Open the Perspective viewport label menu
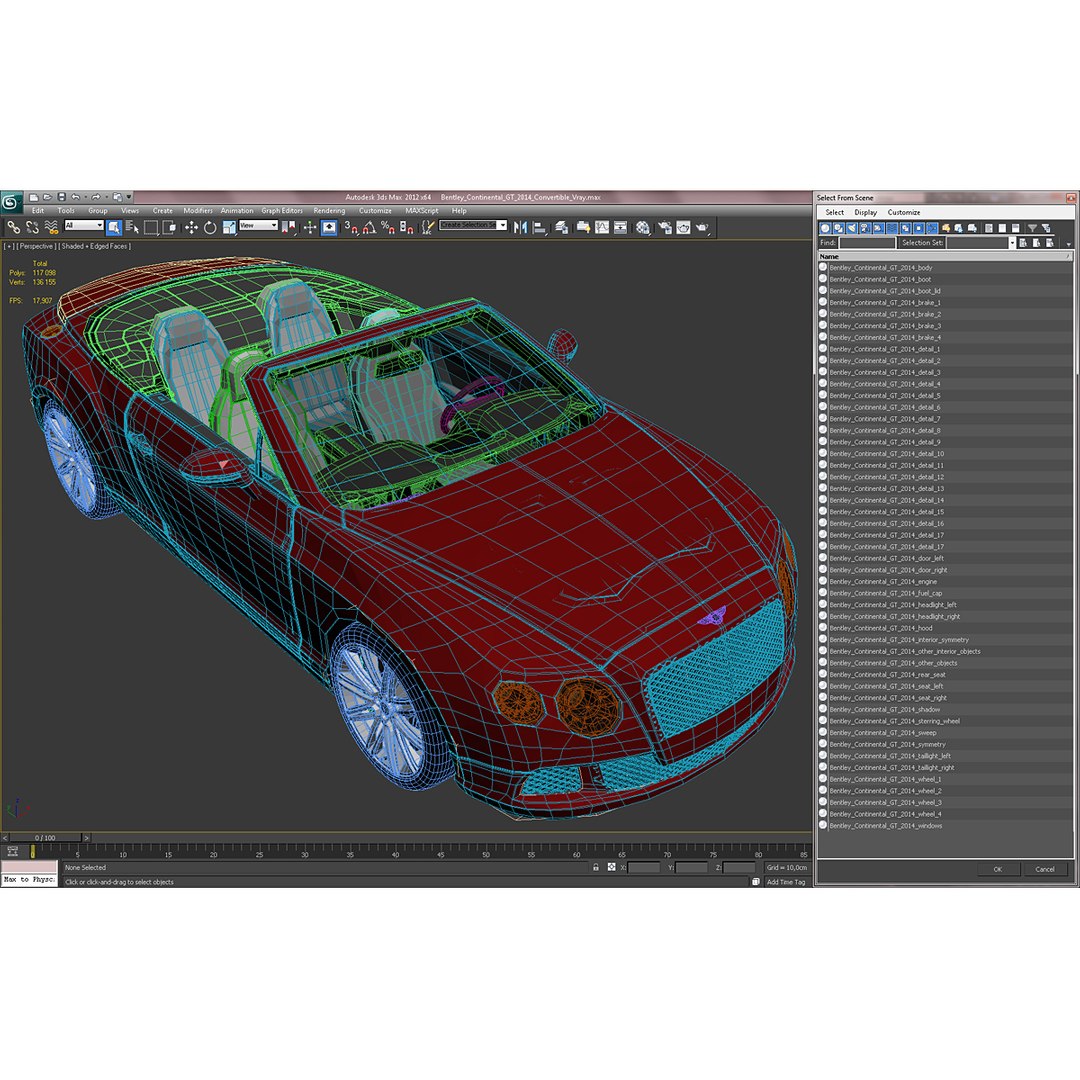 [x=36, y=246]
